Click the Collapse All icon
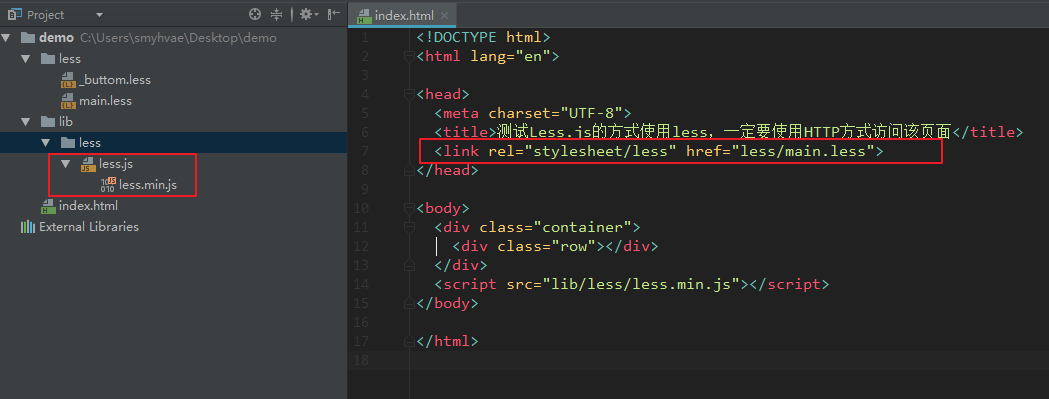1049x399 pixels. [276, 14]
